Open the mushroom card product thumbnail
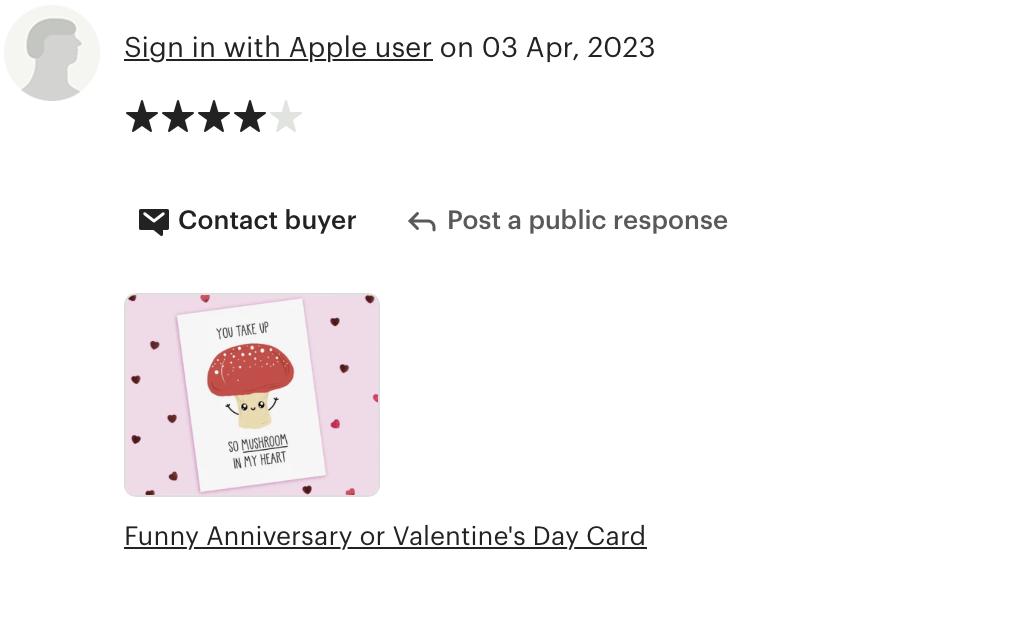The height and width of the screenshot is (618, 1028). tap(252, 395)
